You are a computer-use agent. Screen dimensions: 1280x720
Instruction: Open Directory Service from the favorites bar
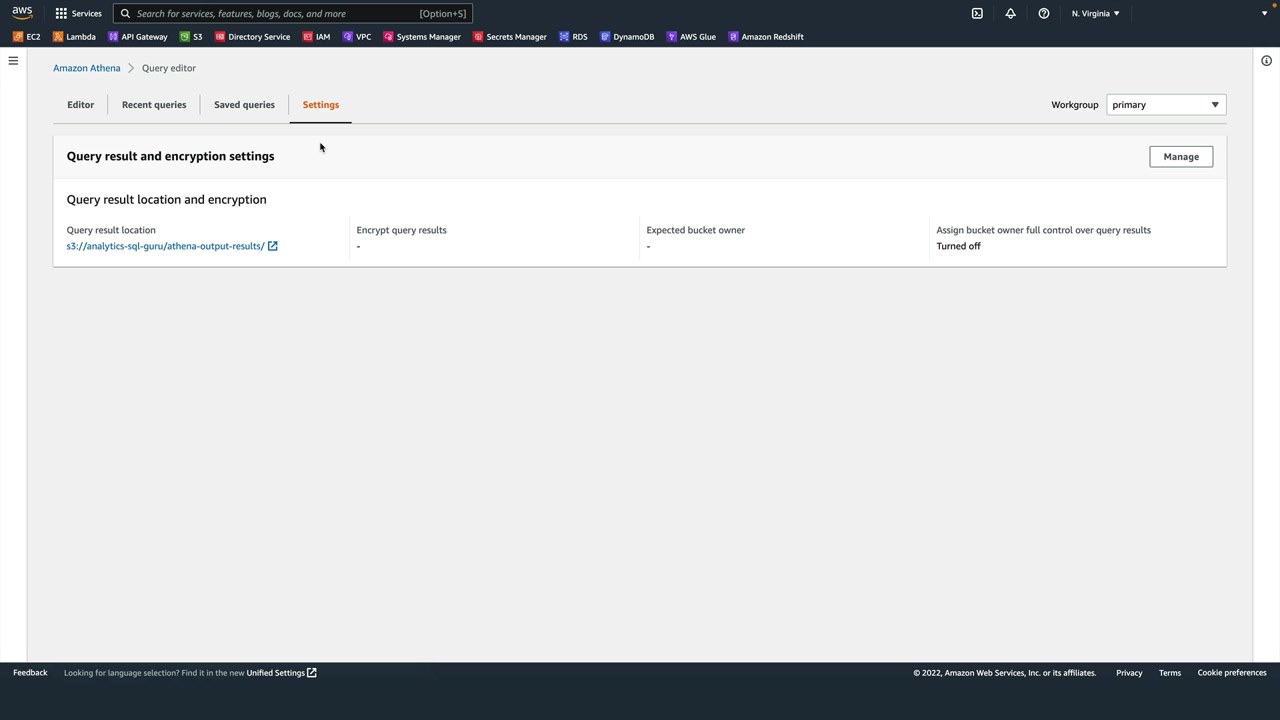point(253,37)
